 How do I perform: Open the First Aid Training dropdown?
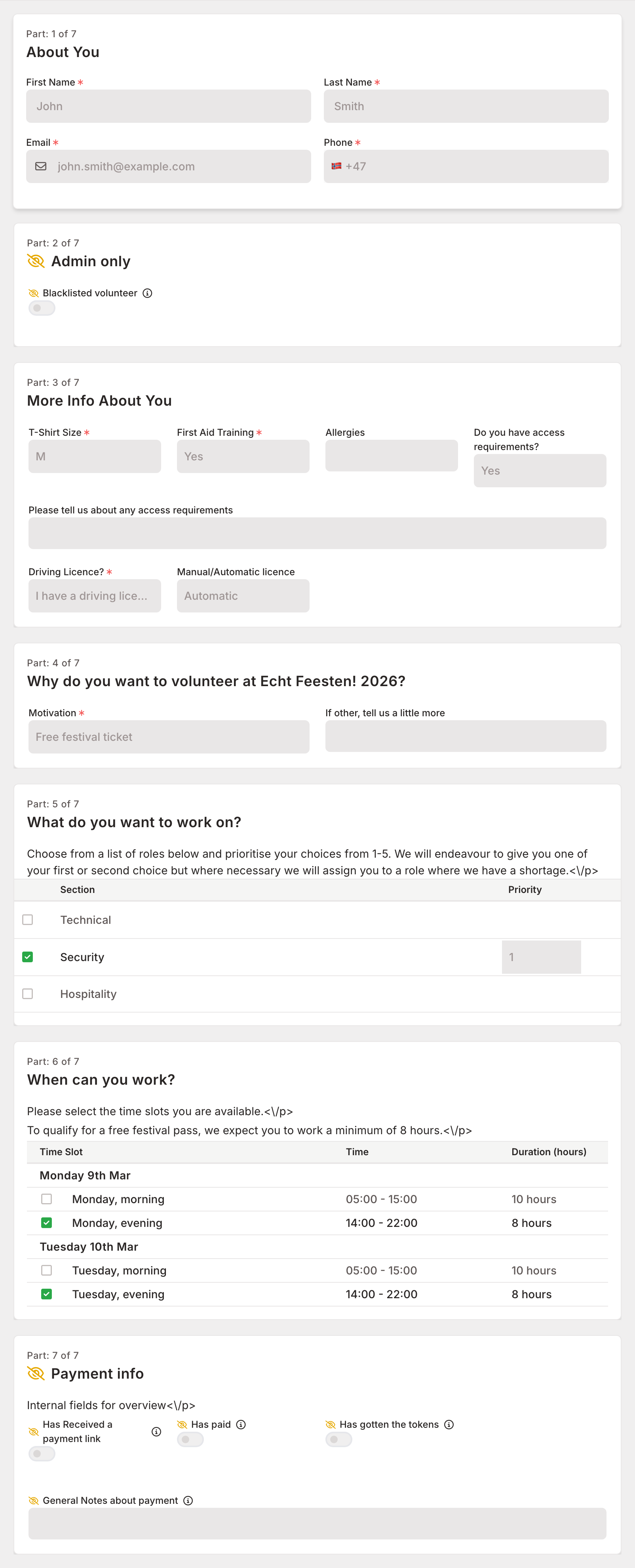(x=243, y=456)
